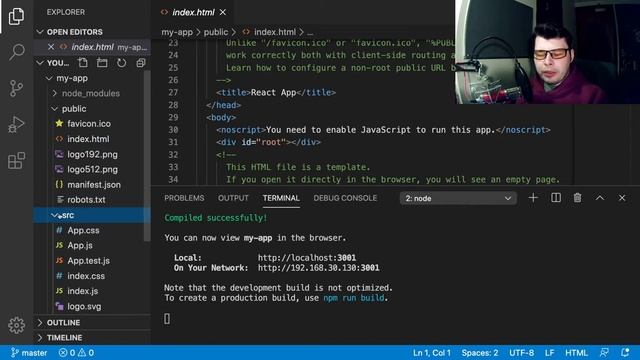Click Ln 1, Col 1 in status bar
The height and width of the screenshot is (360, 640).
(432, 353)
